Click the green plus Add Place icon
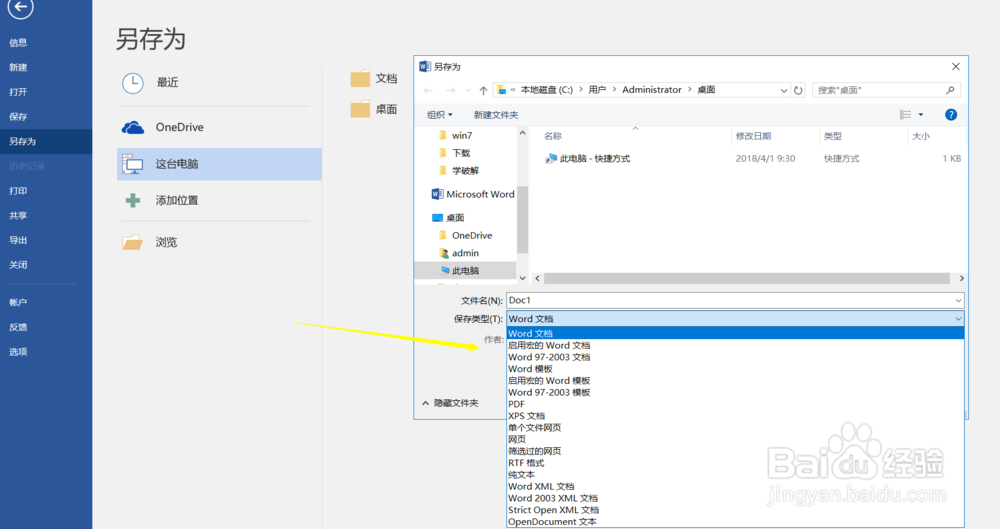1000x529 pixels. pyautogui.click(x=133, y=200)
